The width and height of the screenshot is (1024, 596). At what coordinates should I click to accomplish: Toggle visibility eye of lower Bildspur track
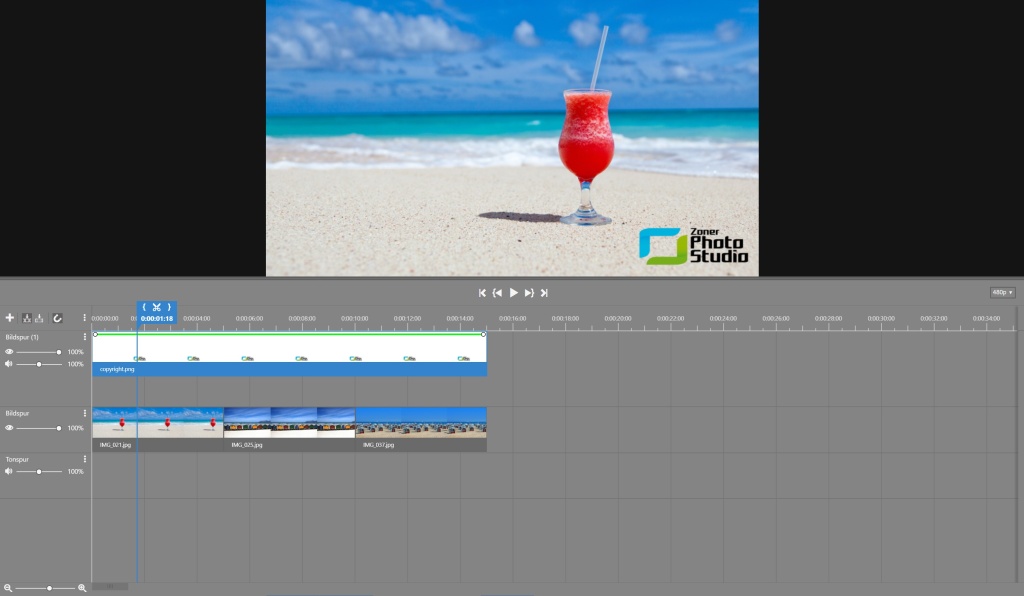(x=9, y=428)
